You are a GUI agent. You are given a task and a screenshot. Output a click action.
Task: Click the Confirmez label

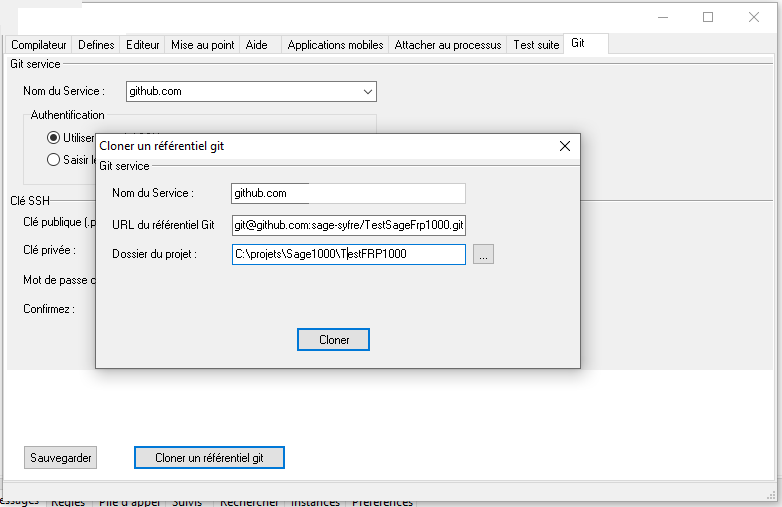pos(49,309)
